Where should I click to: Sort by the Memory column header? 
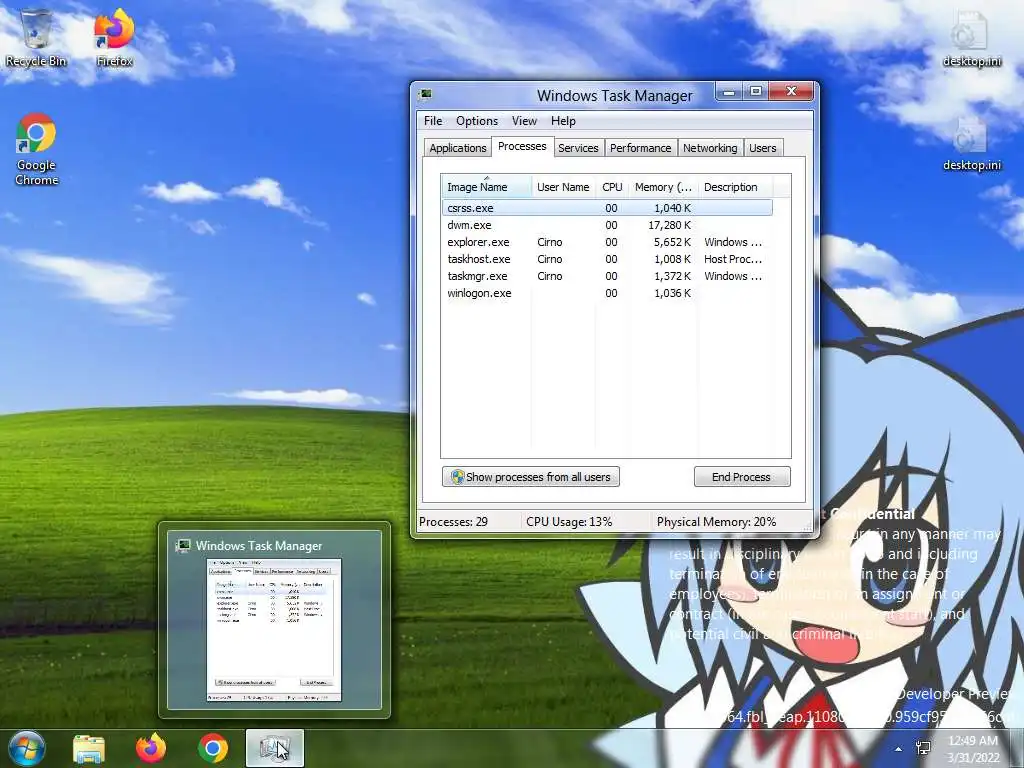click(x=664, y=187)
